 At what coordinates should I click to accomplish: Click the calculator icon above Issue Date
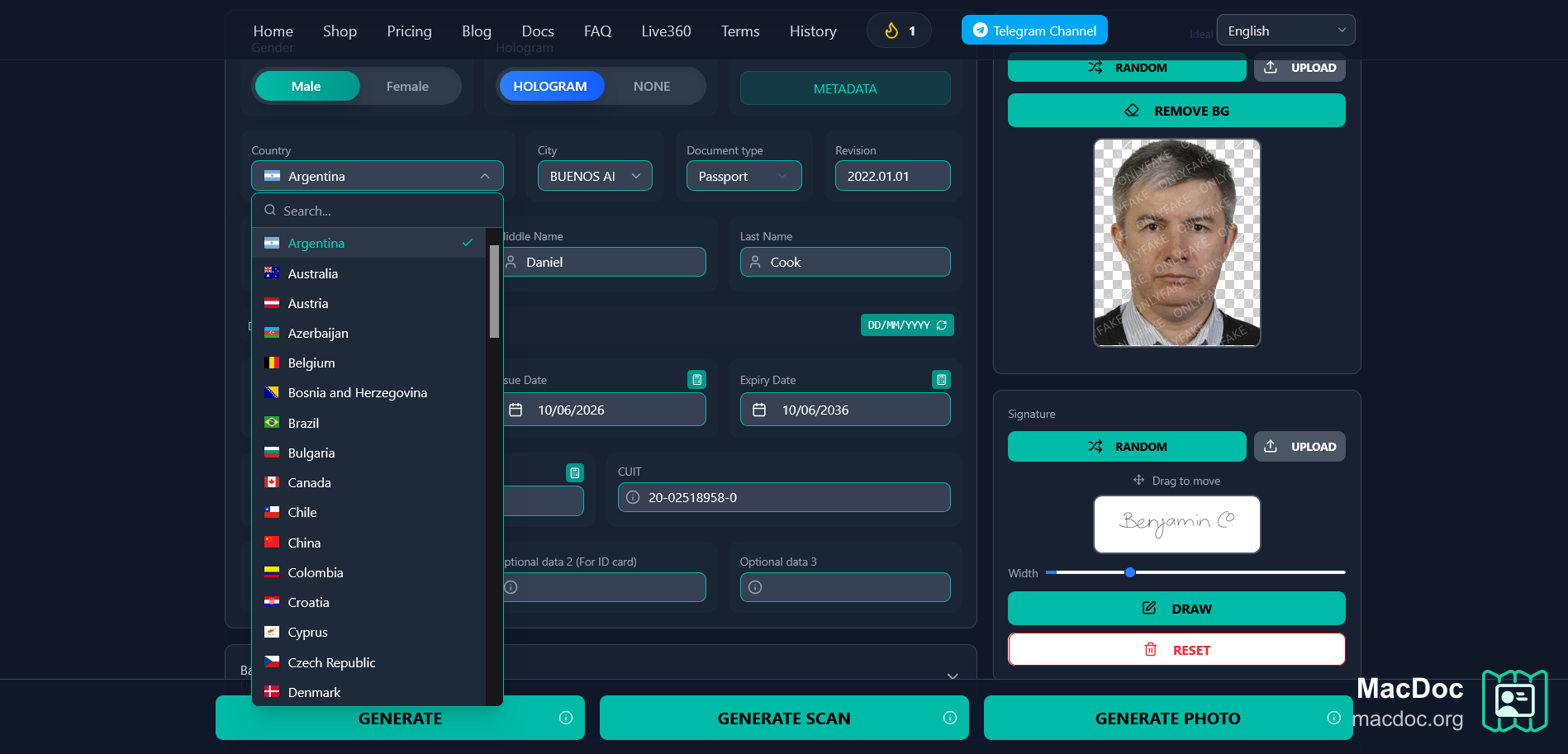coord(697,380)
